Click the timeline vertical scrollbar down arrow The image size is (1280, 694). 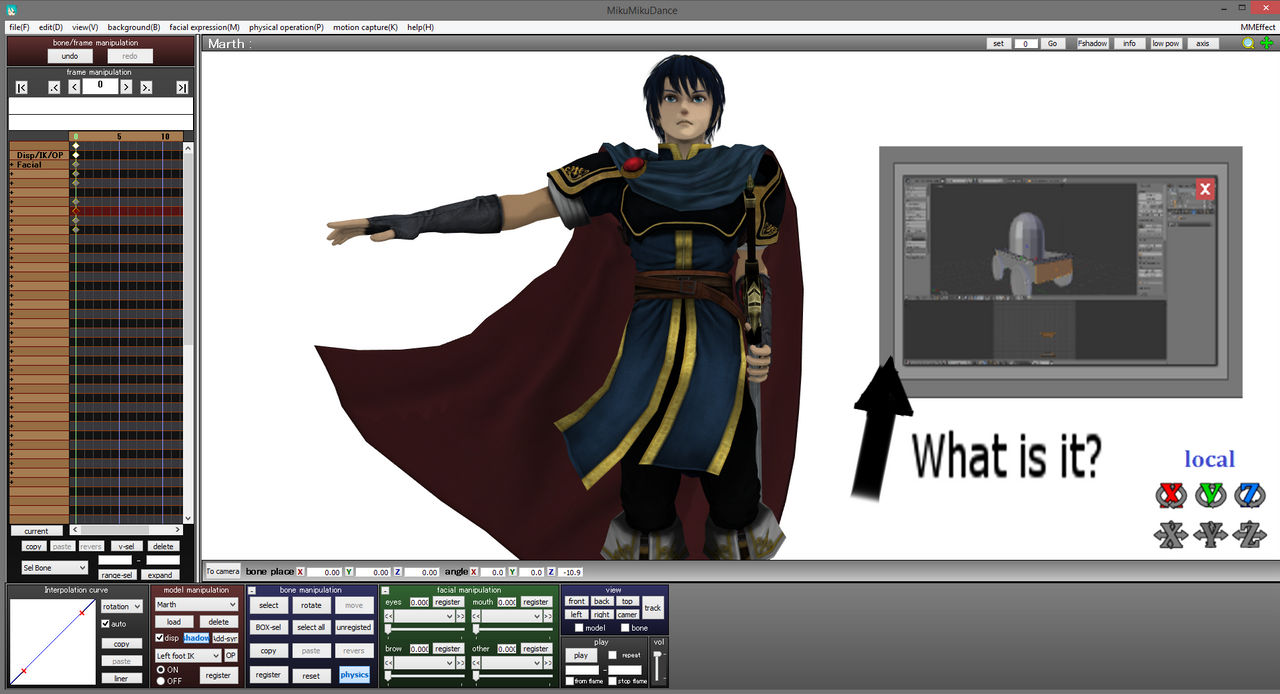(x=189, y=519)
